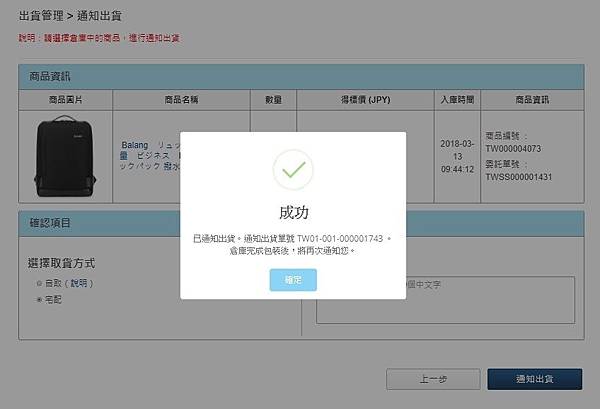Focus the remarks text area field
Screen dimensions: 600x409
pos(445,300)
